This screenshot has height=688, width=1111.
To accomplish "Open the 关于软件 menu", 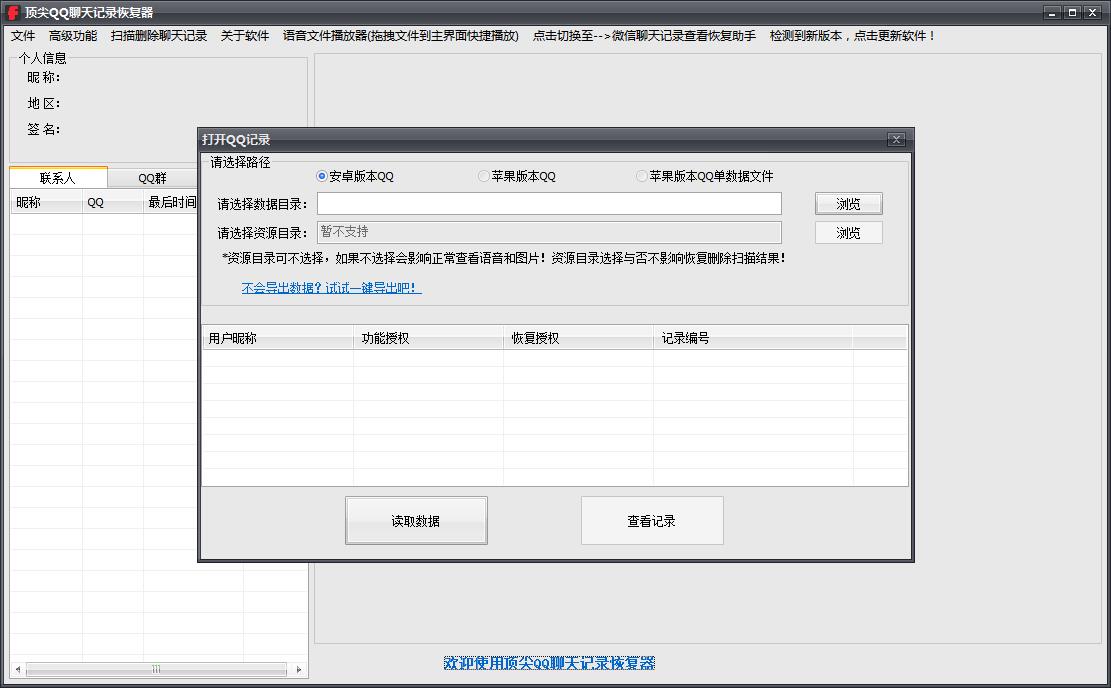I will click(244, 35).
